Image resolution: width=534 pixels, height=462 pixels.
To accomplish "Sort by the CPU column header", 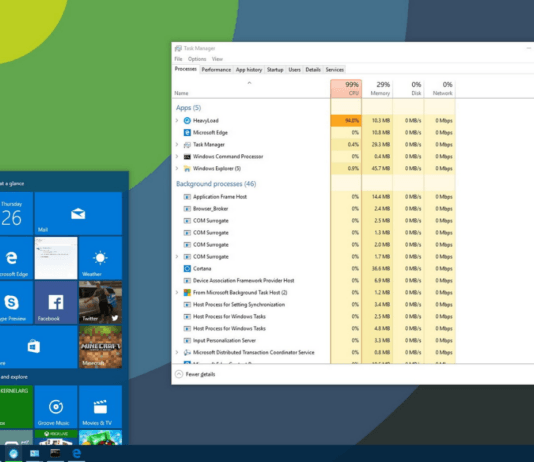I will click(x=346, y=89).
